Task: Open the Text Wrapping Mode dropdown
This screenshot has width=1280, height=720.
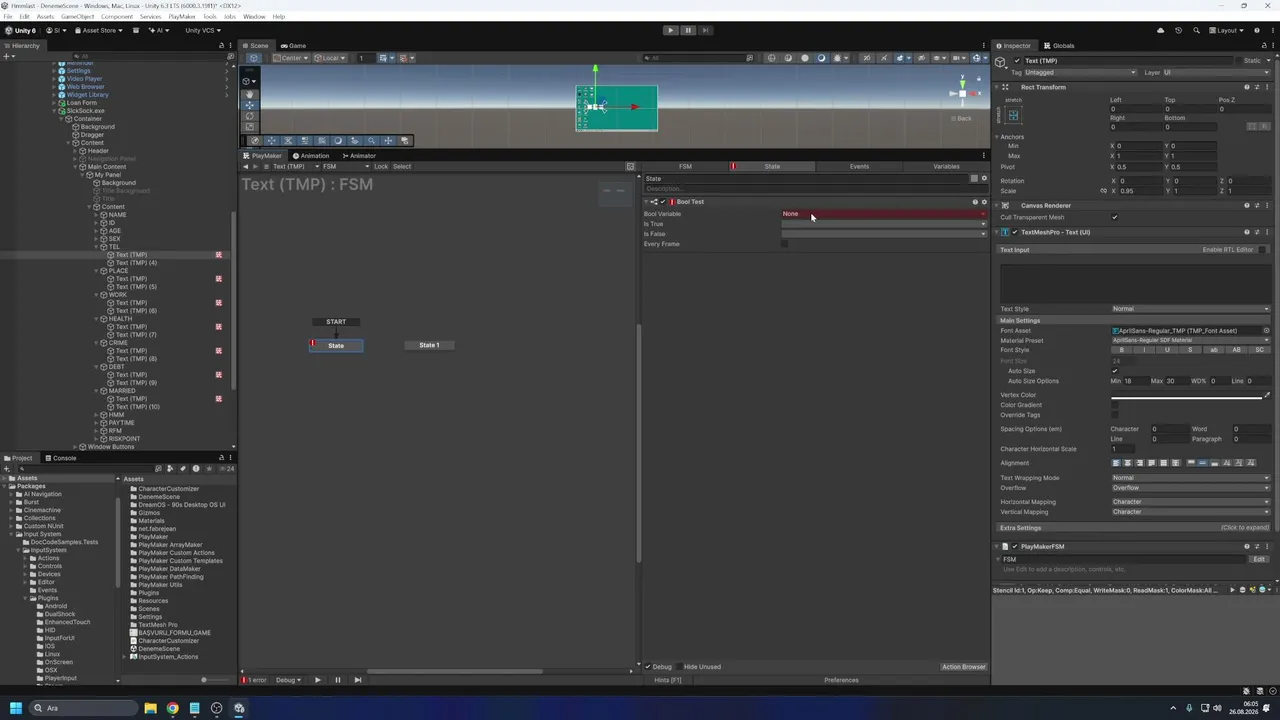Action: [x=1191, y=478]
